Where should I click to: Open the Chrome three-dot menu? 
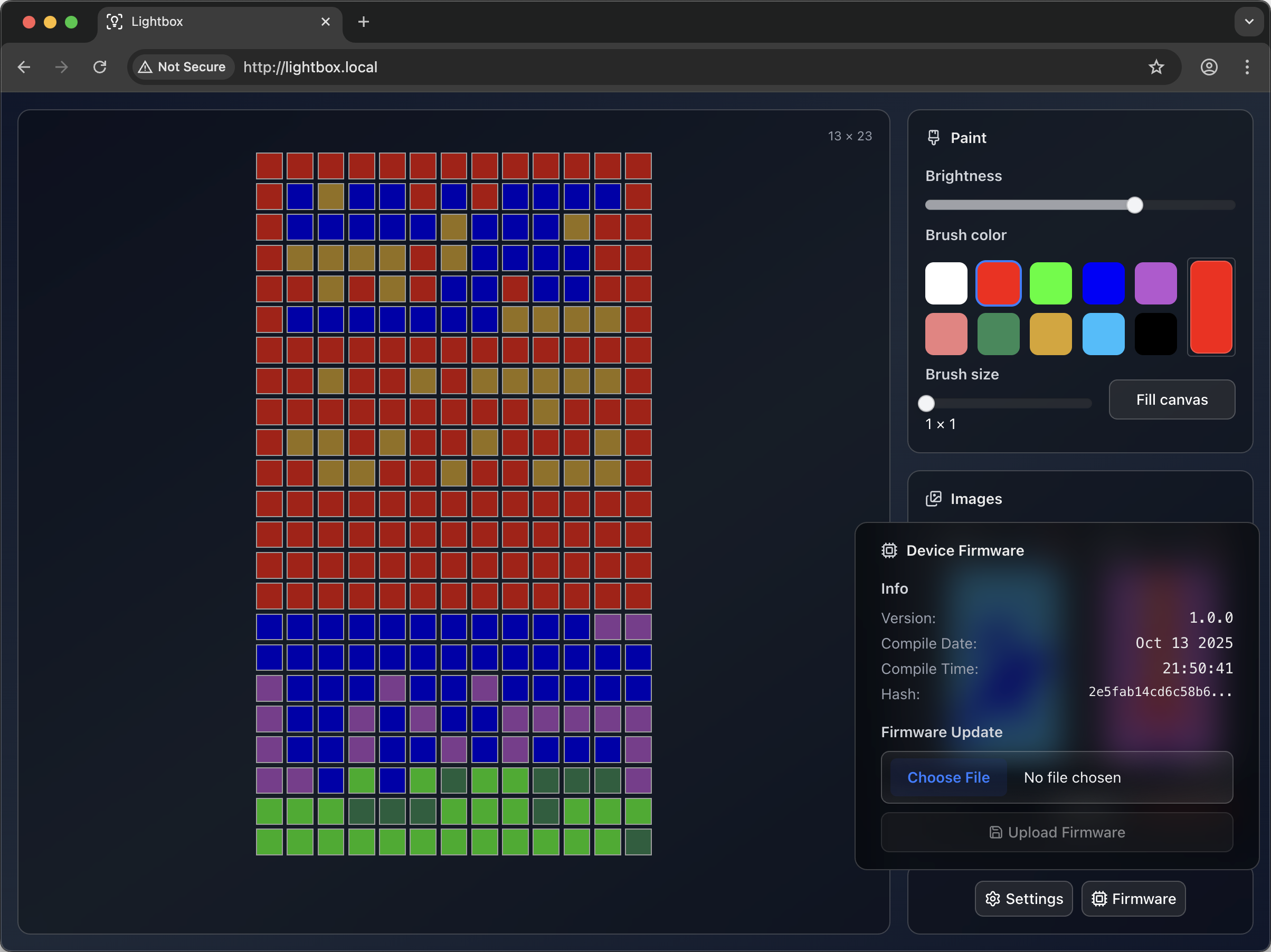pyautogui.click(x=1246, y=67)
